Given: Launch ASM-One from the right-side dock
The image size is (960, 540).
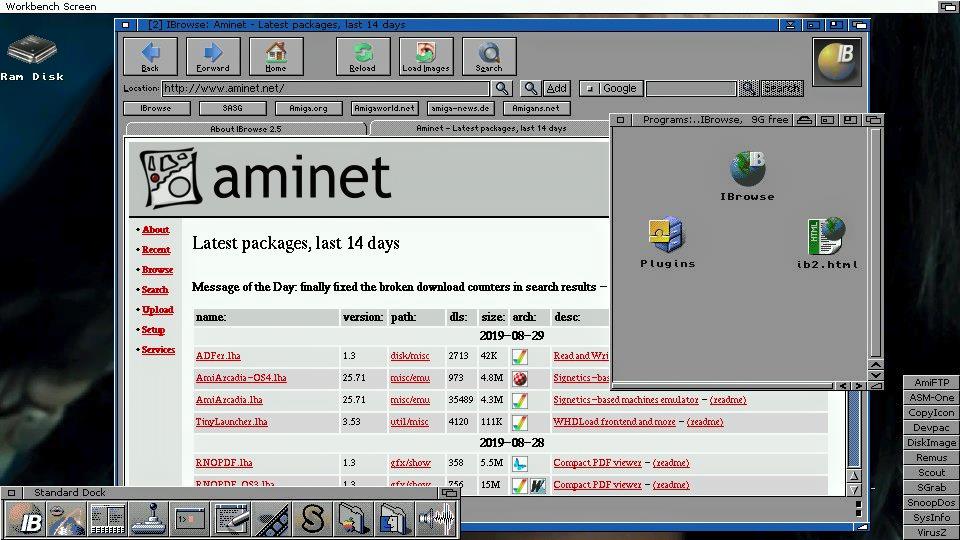Looking at the screenshot, I should 932,397.
